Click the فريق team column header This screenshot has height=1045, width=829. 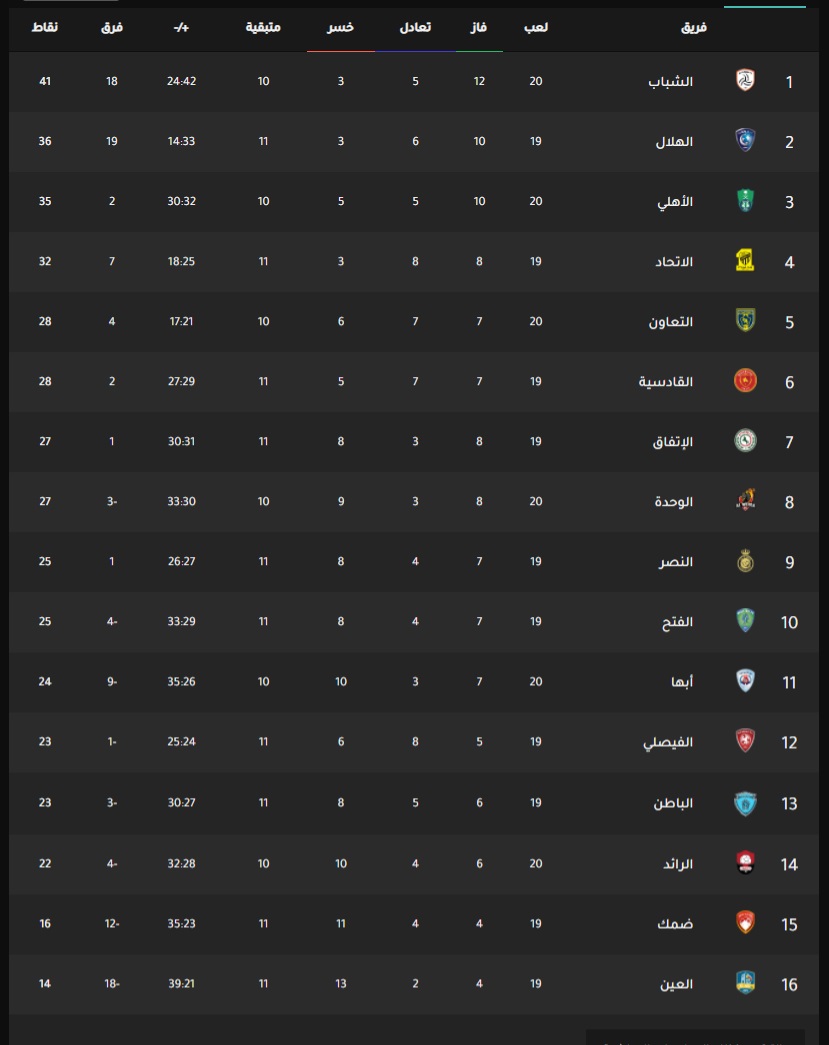694,27
